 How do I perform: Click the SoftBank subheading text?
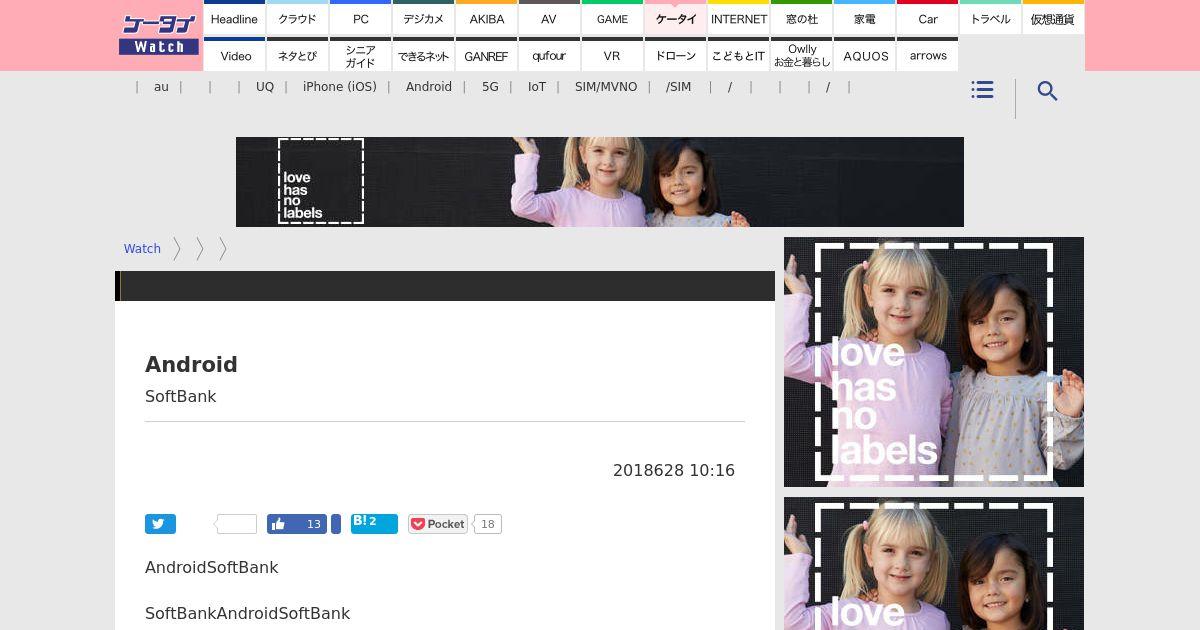181,396
